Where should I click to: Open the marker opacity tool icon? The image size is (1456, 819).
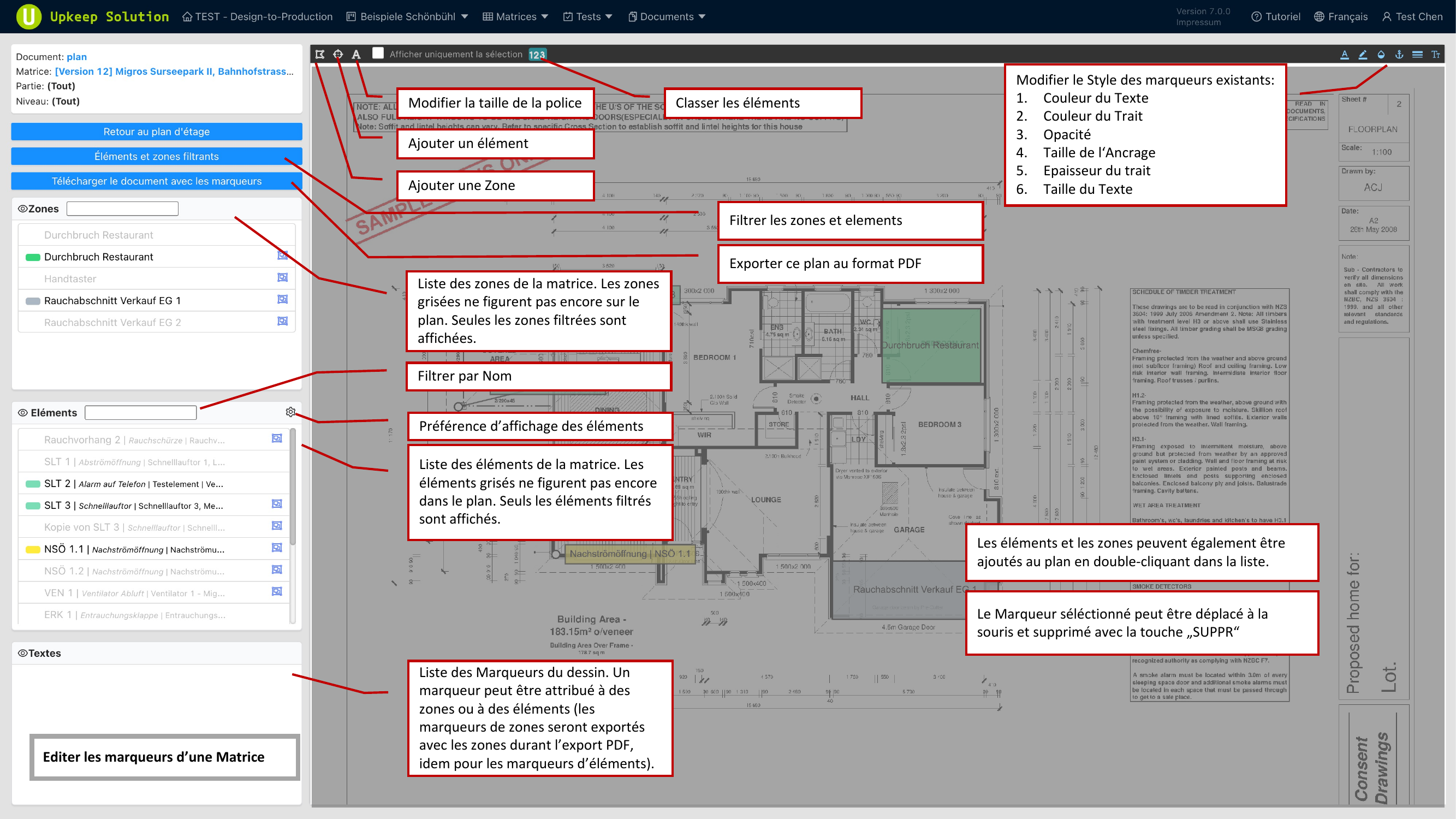click(x=1381, y=54)
